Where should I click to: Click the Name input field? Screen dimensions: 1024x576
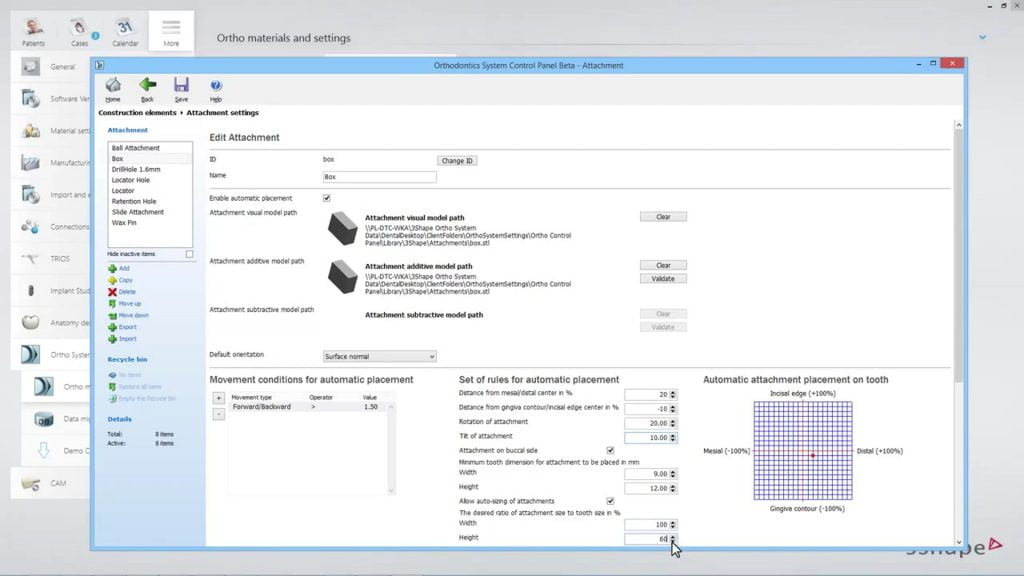pos(380,177)
